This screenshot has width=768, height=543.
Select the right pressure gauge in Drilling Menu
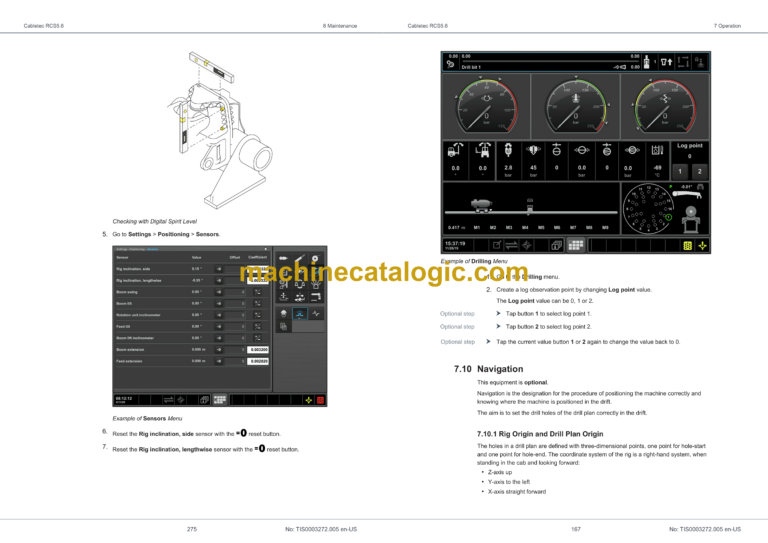point(665,106)
